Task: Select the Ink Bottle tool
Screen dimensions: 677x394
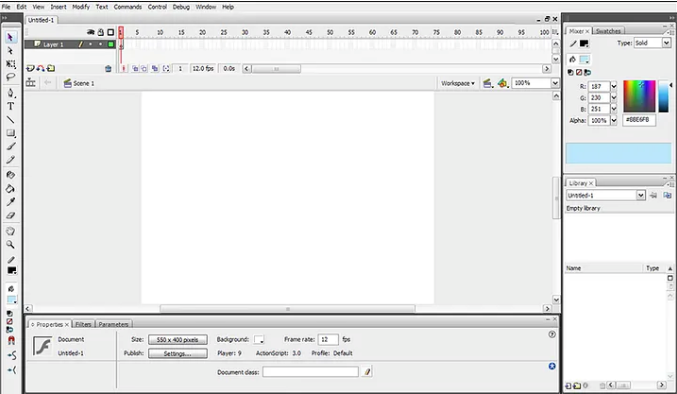Action: click(10, 175)
